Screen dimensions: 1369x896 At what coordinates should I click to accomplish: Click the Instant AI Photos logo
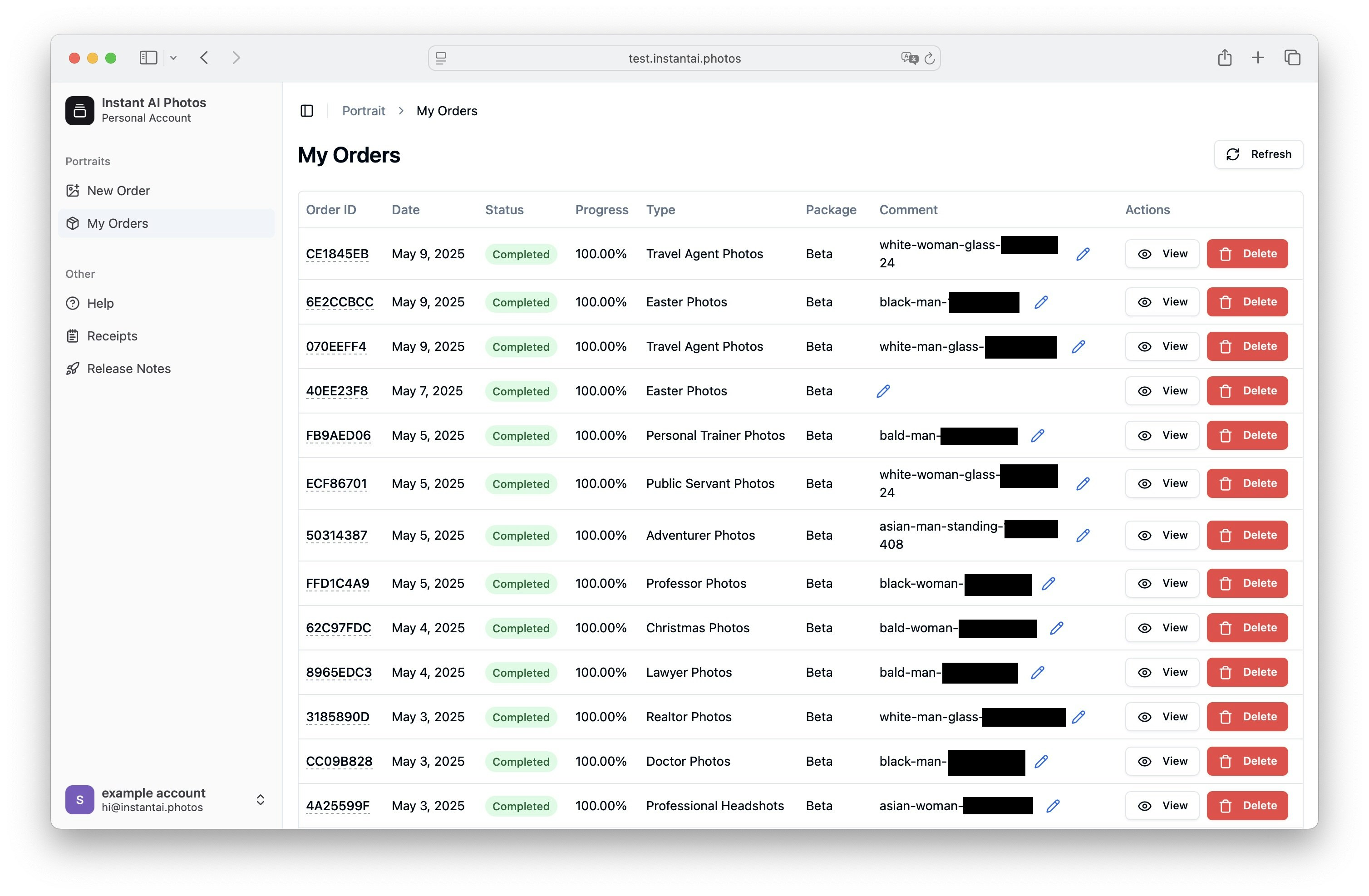pos(79,110)
